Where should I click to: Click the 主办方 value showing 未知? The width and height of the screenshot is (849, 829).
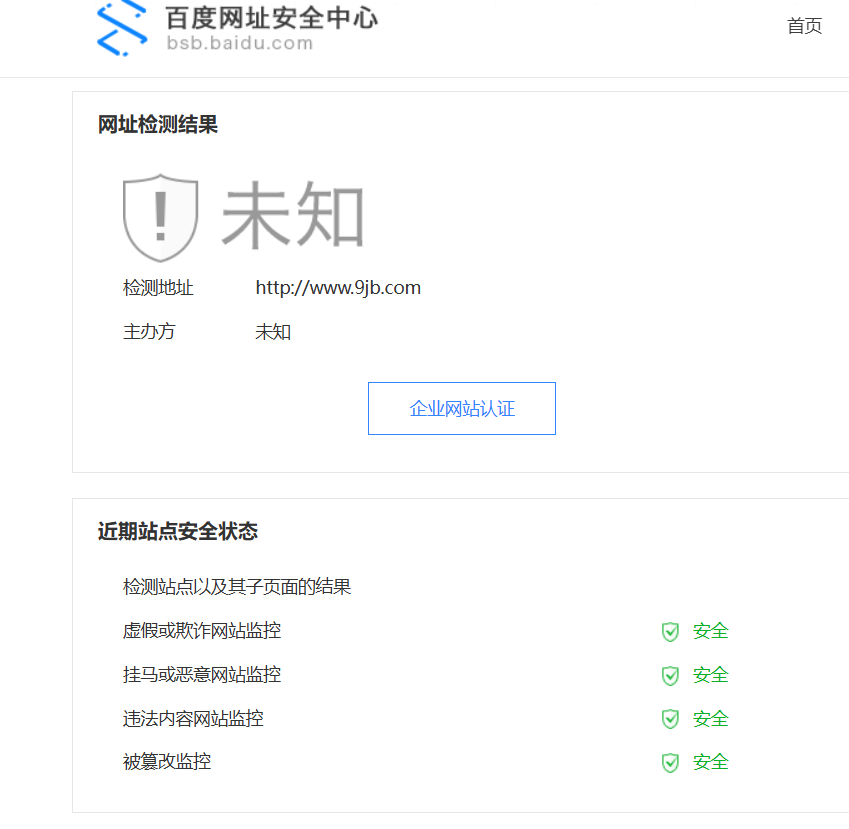(272, 331)
